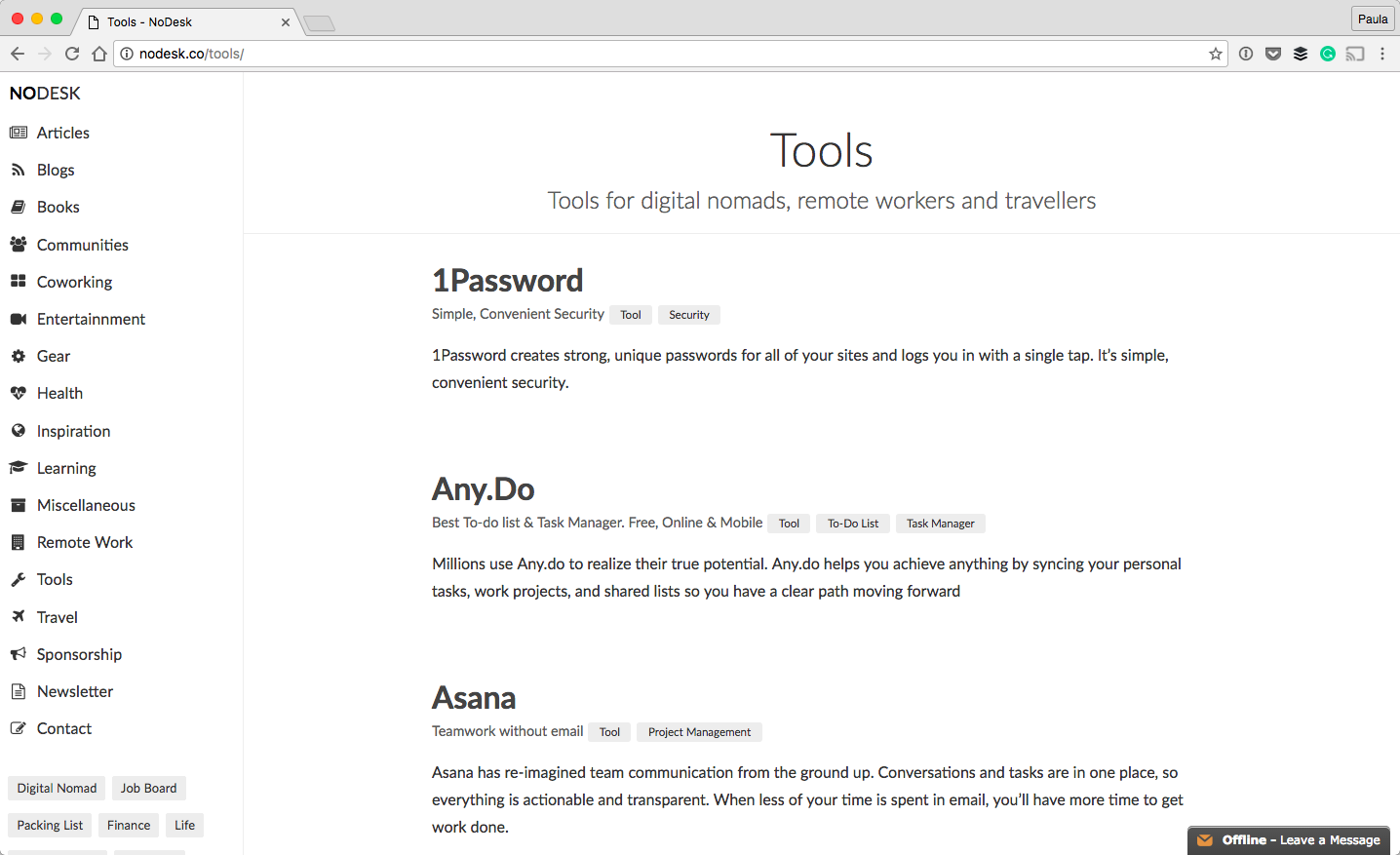1400x855 pixels.
Task: Open the Paula profile button
Action: (1373, 19)
